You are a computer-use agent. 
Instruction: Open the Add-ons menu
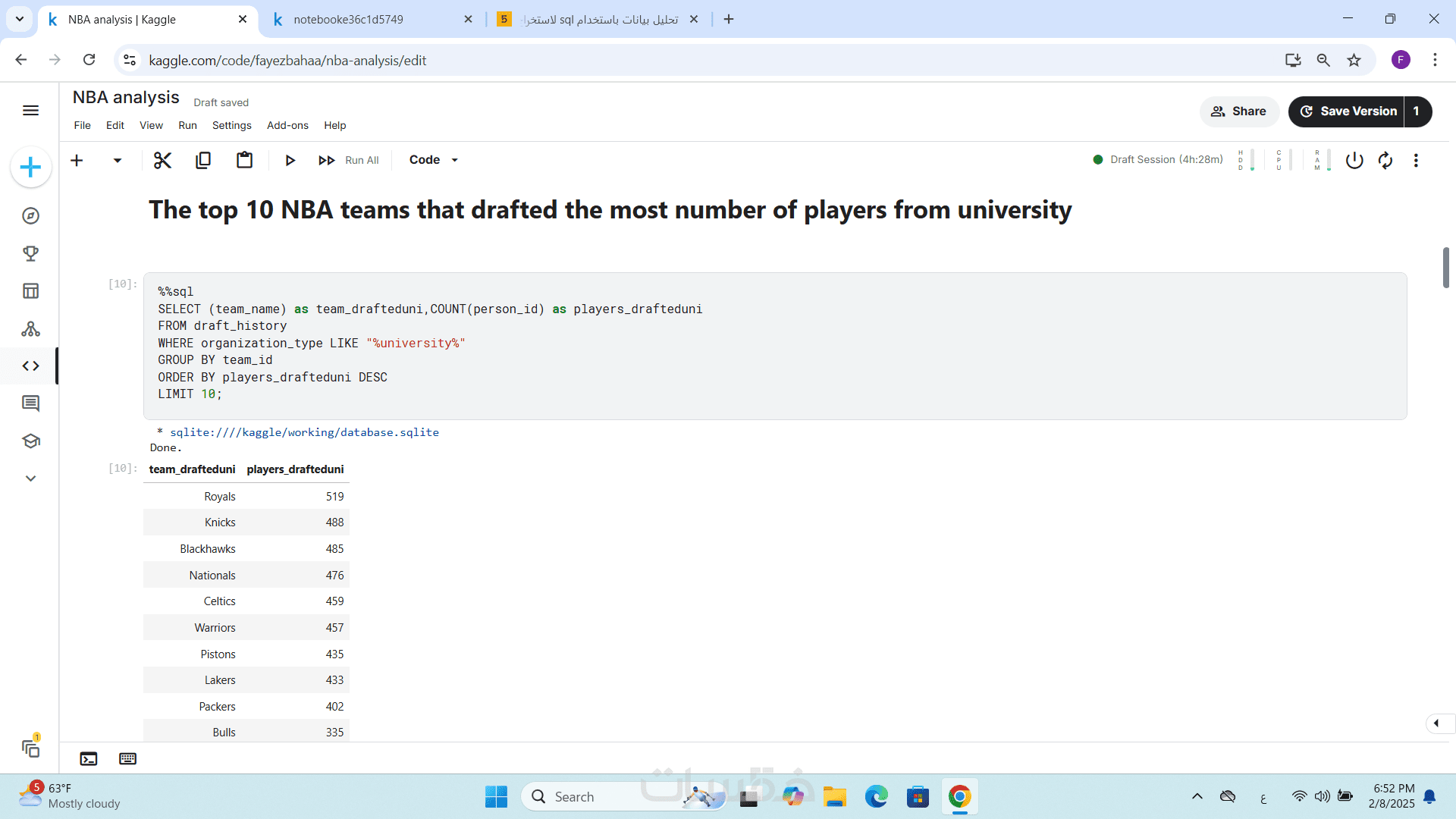click(x=287, y=126)
